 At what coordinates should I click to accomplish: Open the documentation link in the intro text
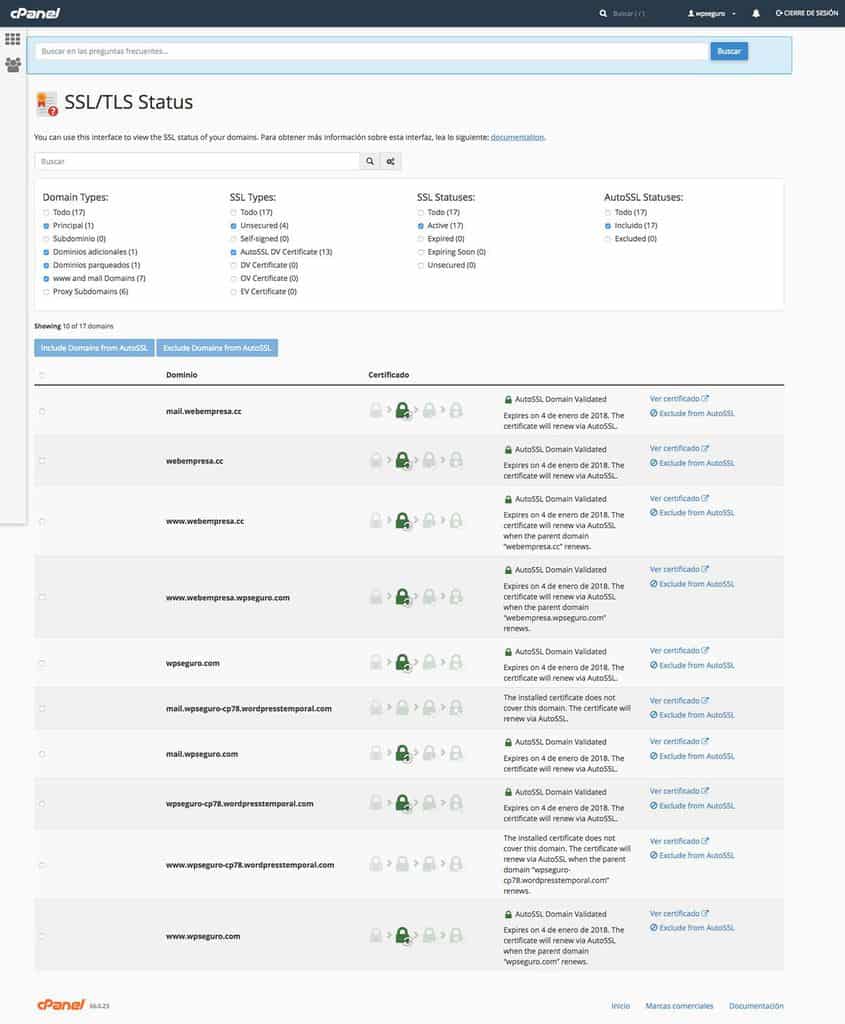[517, 137]
